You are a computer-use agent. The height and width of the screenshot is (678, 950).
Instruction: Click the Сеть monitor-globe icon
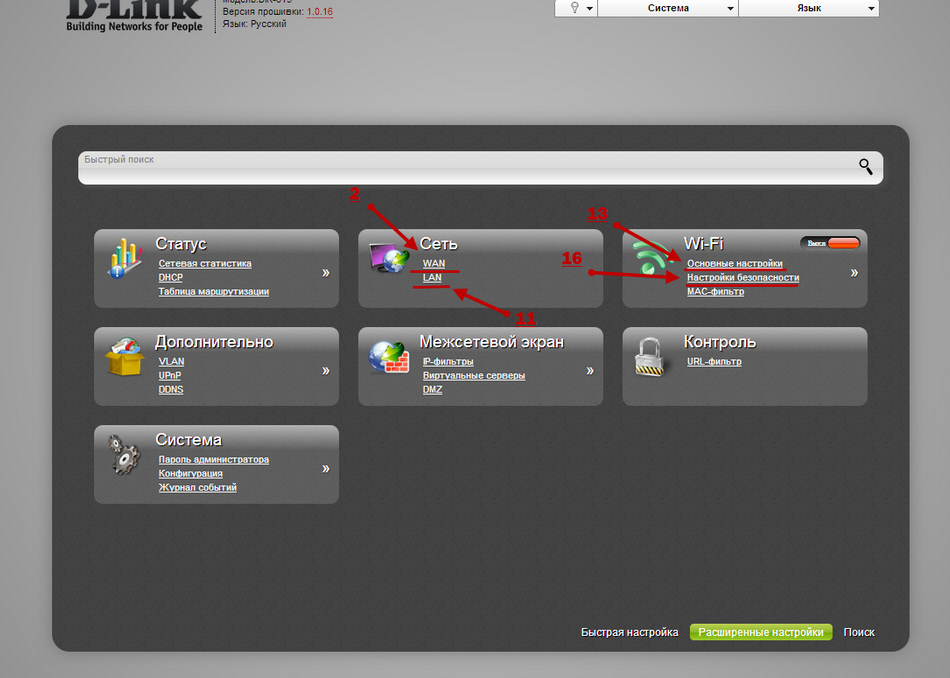[389, 258]
